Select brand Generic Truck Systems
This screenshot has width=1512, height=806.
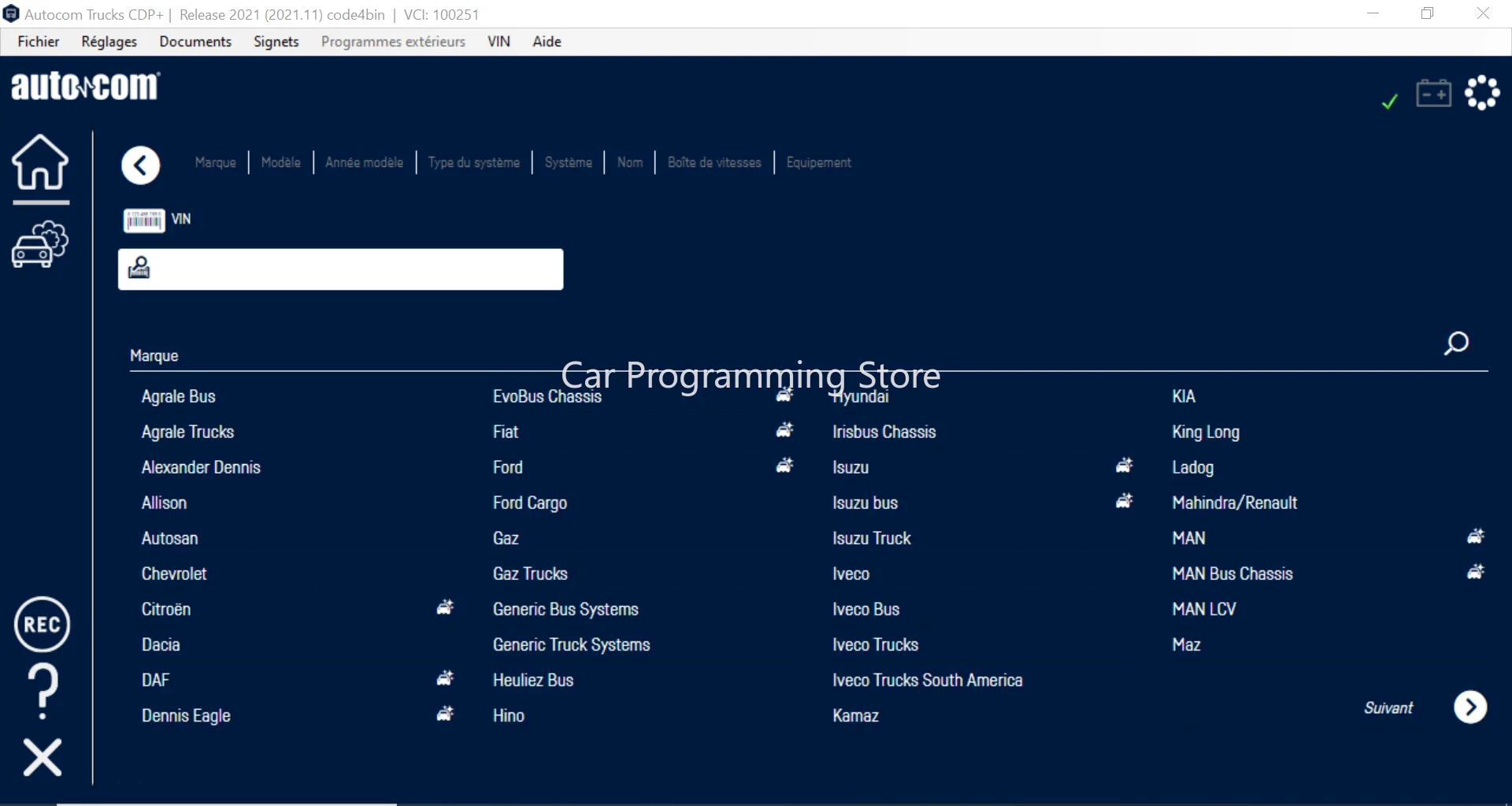(572, 644)
